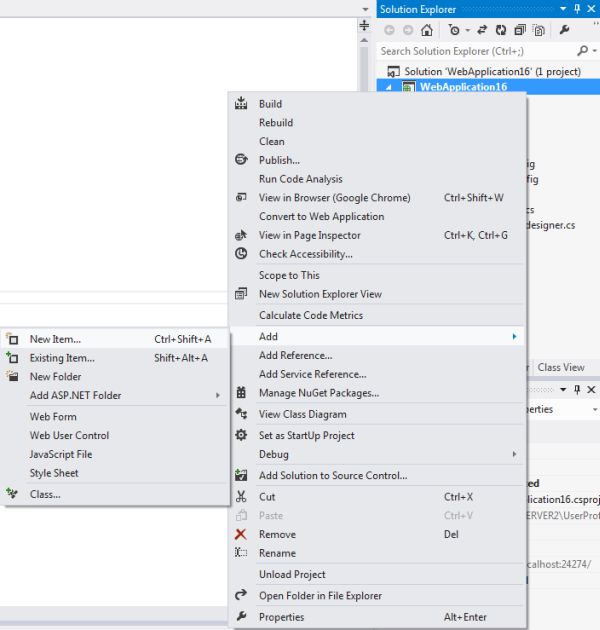Select View Class Diagram
This screenshot has width=600, height=630.
[x=378, y=414]
